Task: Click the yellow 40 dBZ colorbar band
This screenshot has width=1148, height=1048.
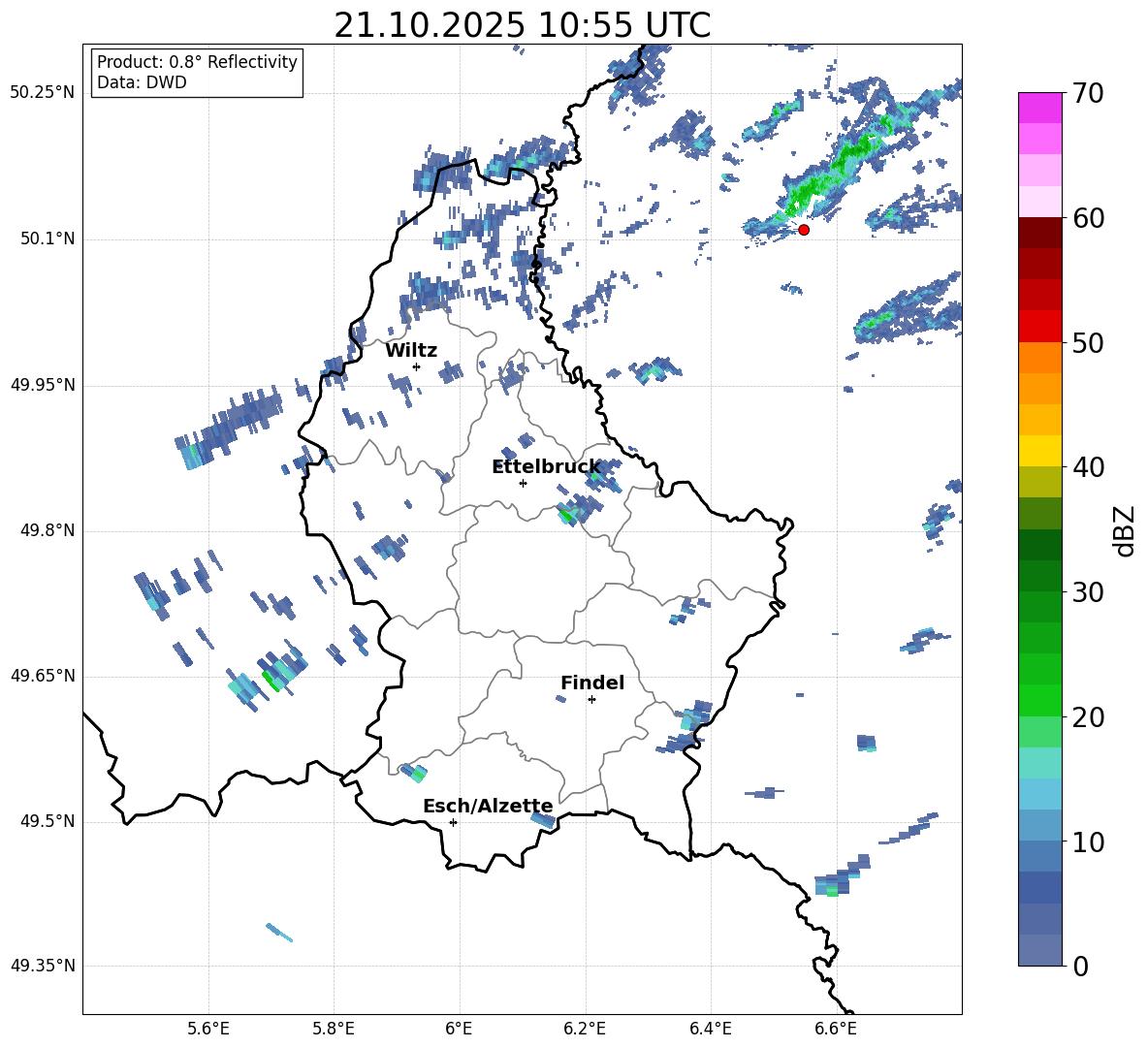Action: [x=1040, y=451]
